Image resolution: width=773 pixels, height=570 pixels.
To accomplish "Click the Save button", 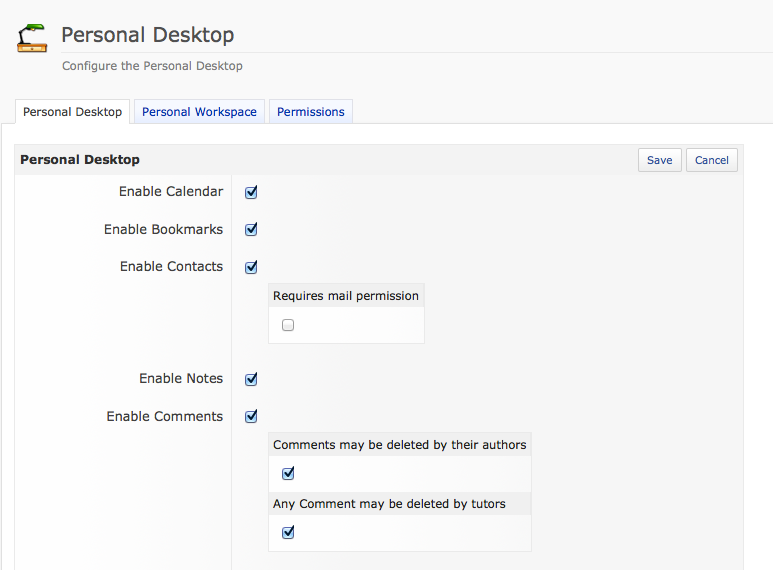I will (x=659, y=160).
